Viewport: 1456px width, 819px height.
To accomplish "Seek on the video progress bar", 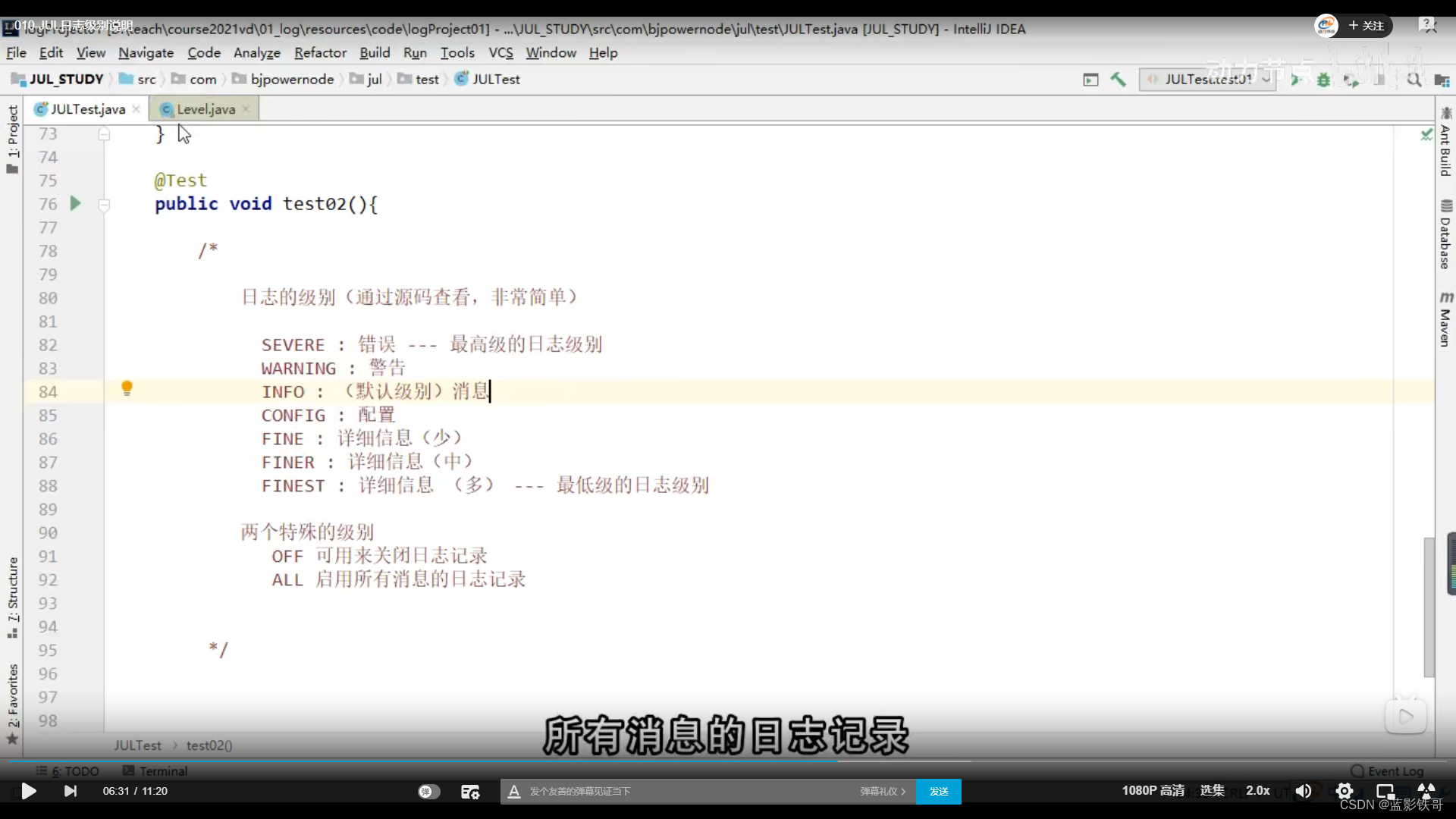I will 728,760.
